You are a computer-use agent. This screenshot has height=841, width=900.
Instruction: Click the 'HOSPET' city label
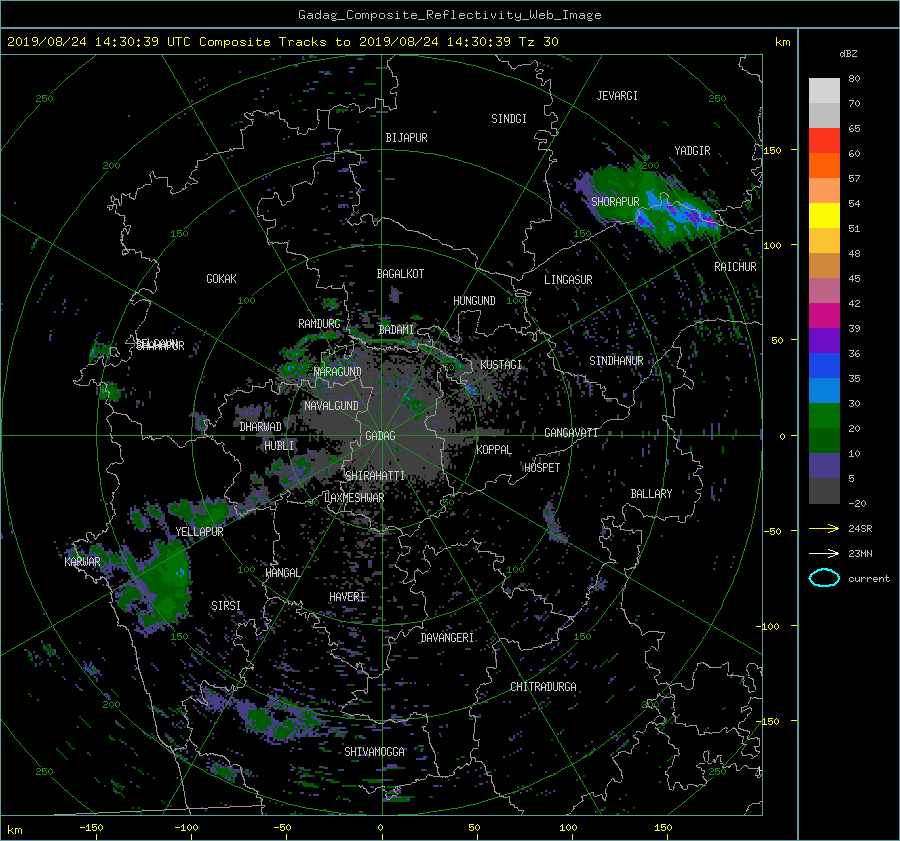(x=542, y=468)
